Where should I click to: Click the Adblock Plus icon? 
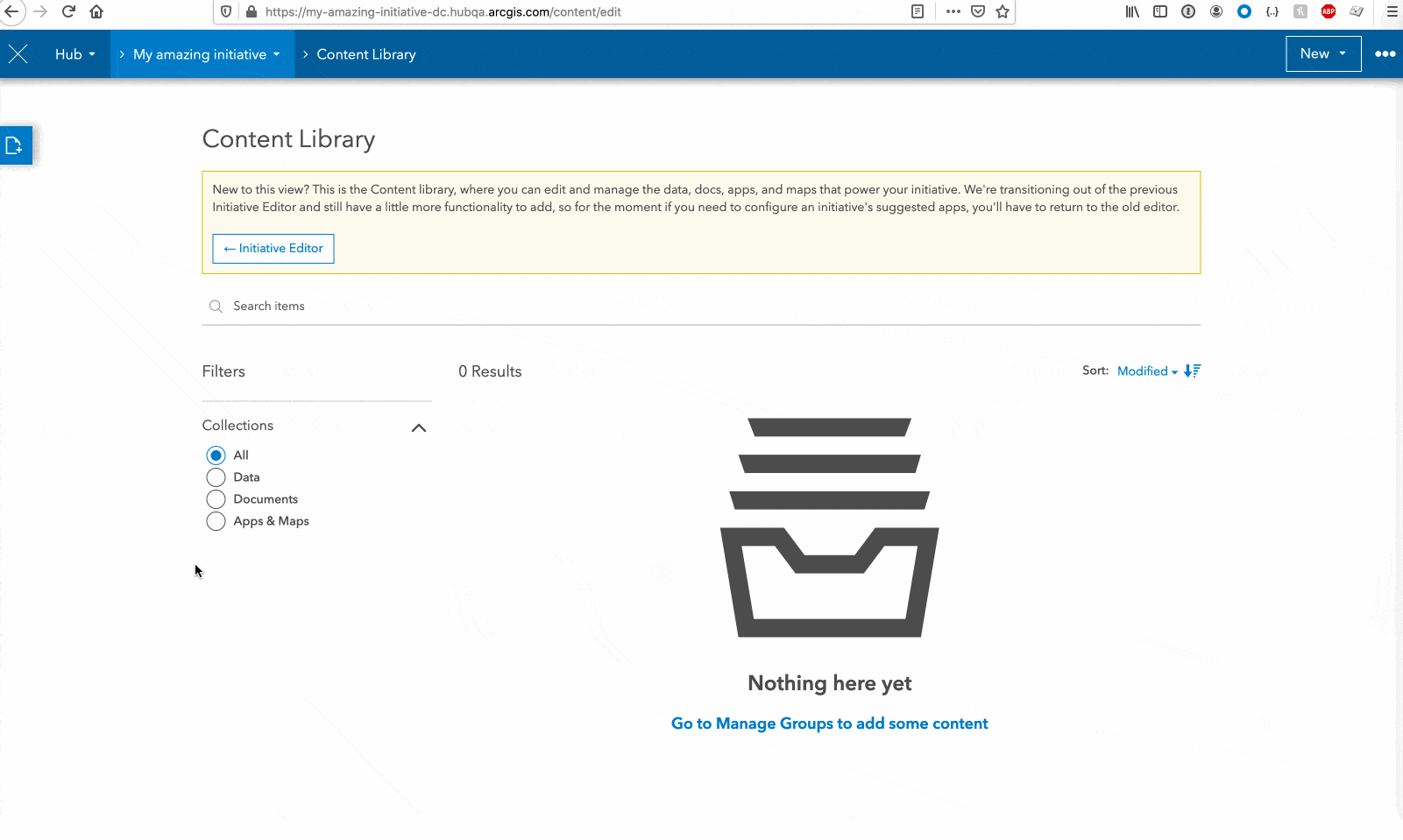[x=1327, y=11]
